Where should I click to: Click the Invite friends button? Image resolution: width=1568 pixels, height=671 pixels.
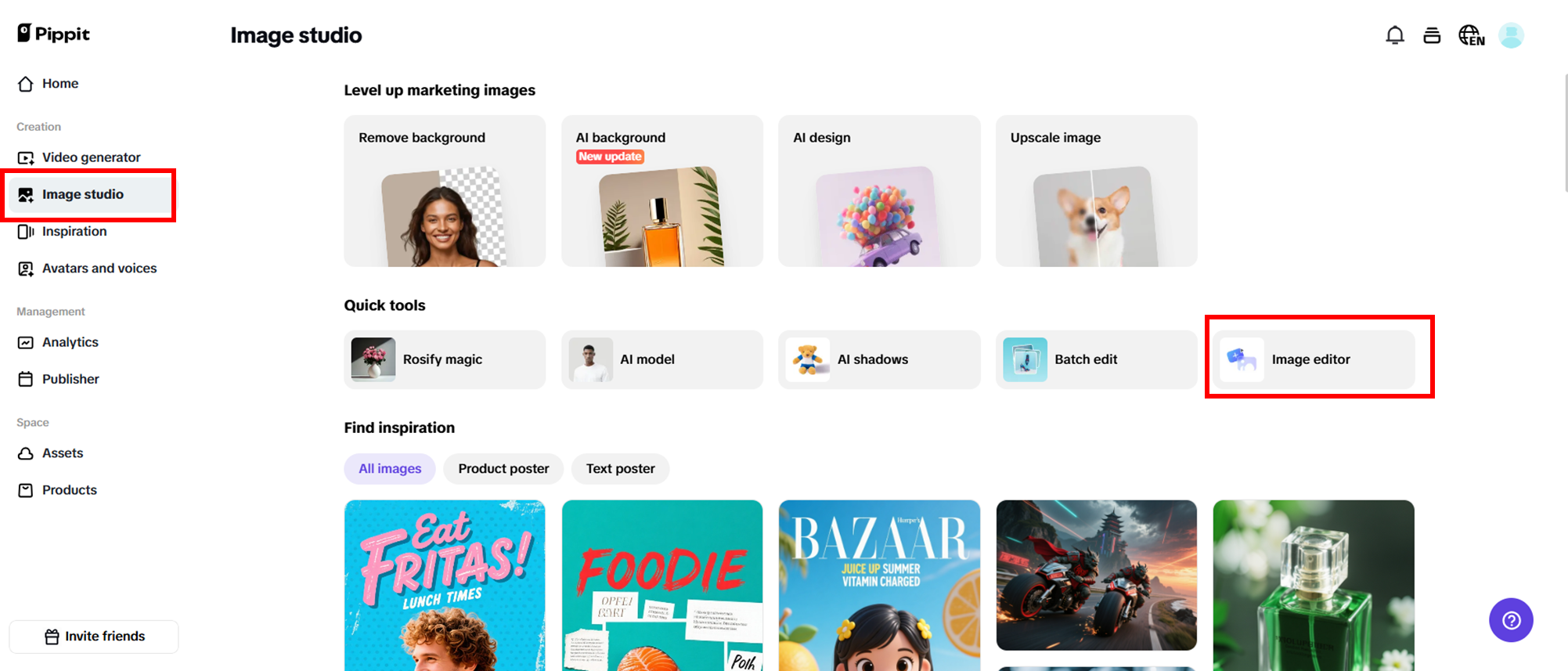pyautogui.click(x=94, y=637)
